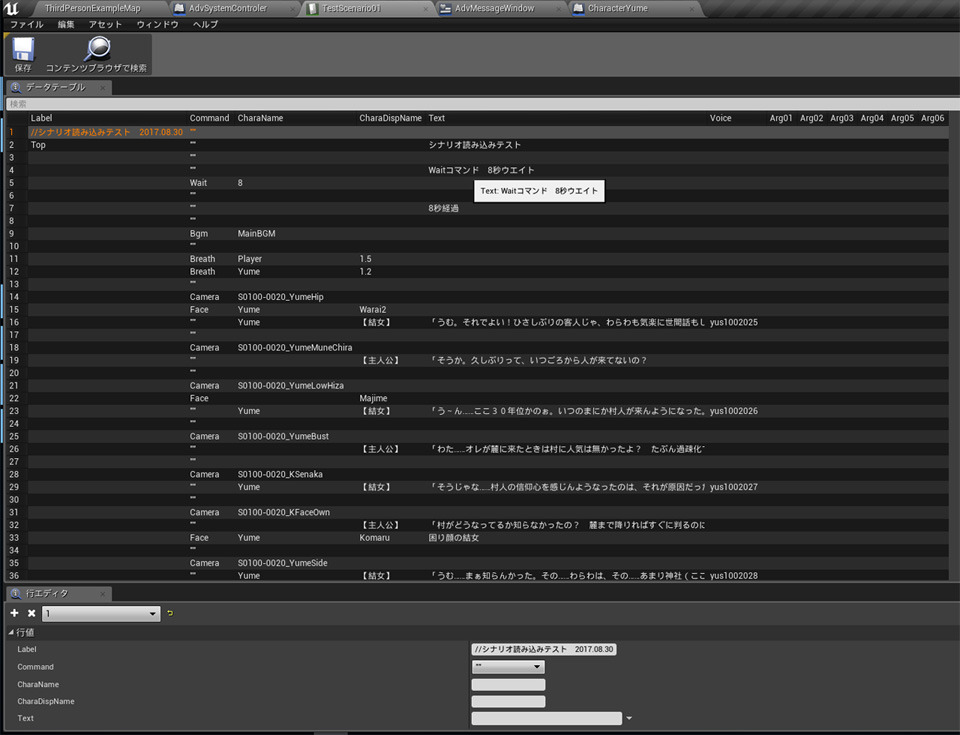
Task: Click the AdvMessageWindow tab widget icon
Action: point(445,9)
